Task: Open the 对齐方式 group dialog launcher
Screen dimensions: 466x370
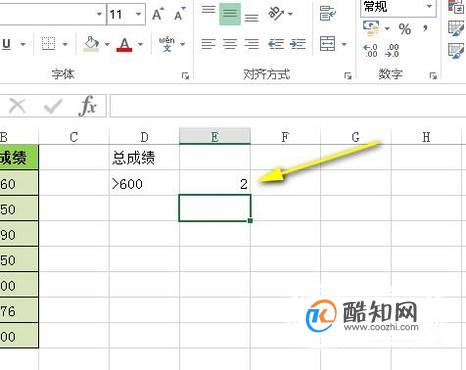Action: [348, 76]
